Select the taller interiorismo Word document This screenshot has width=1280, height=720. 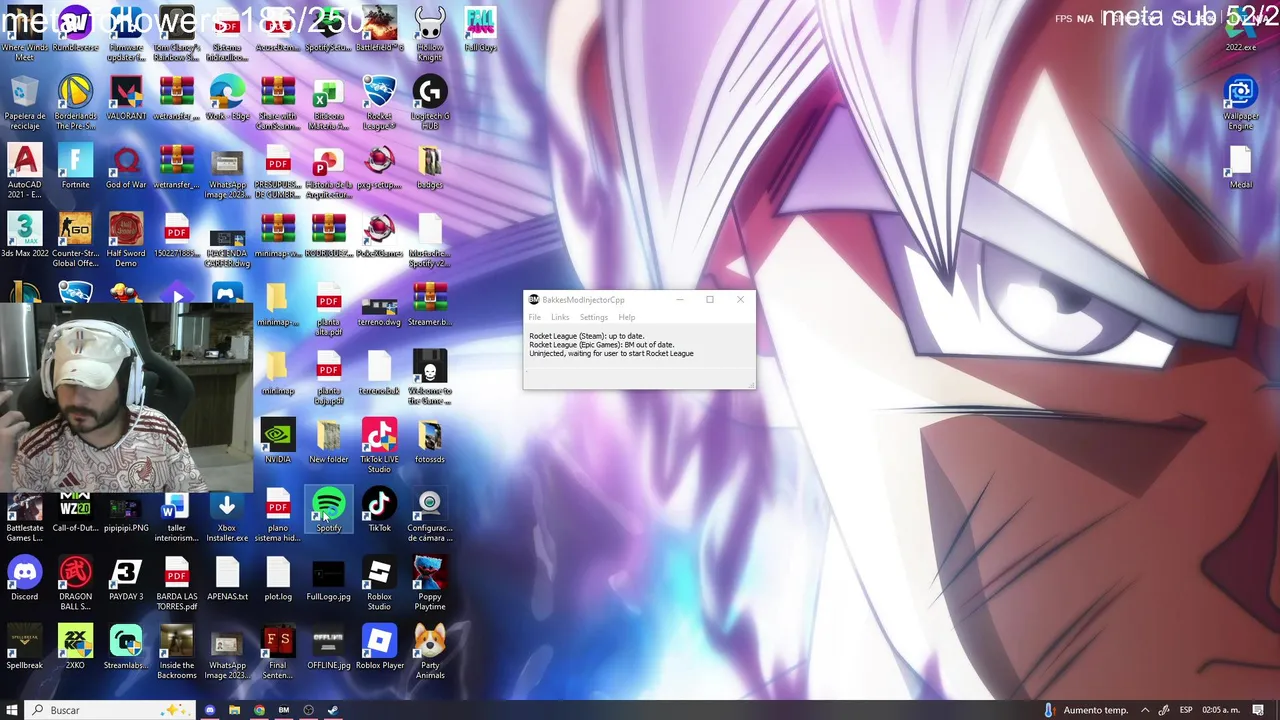click(x=176, y=514)
